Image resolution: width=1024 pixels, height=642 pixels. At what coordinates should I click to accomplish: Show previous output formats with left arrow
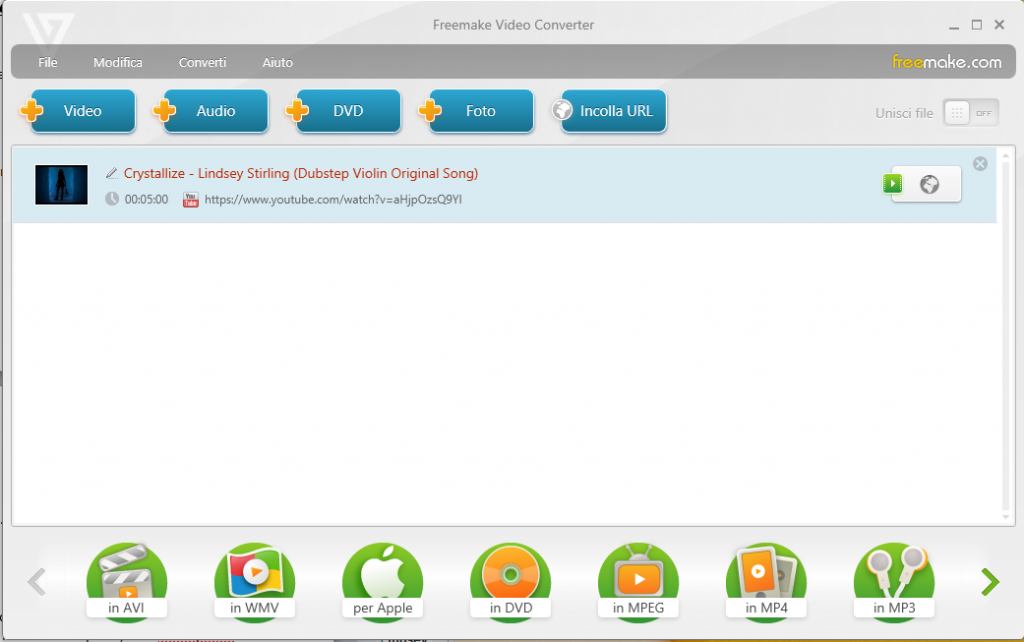pos(37,581)
